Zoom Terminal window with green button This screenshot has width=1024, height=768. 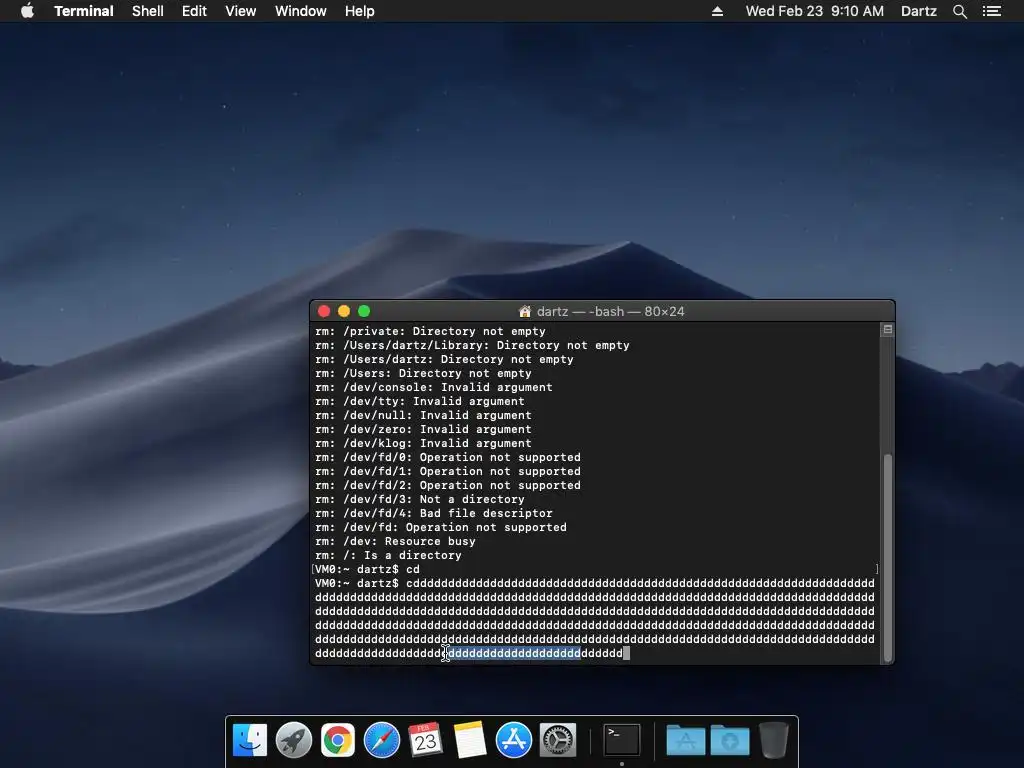pos(364,311)
